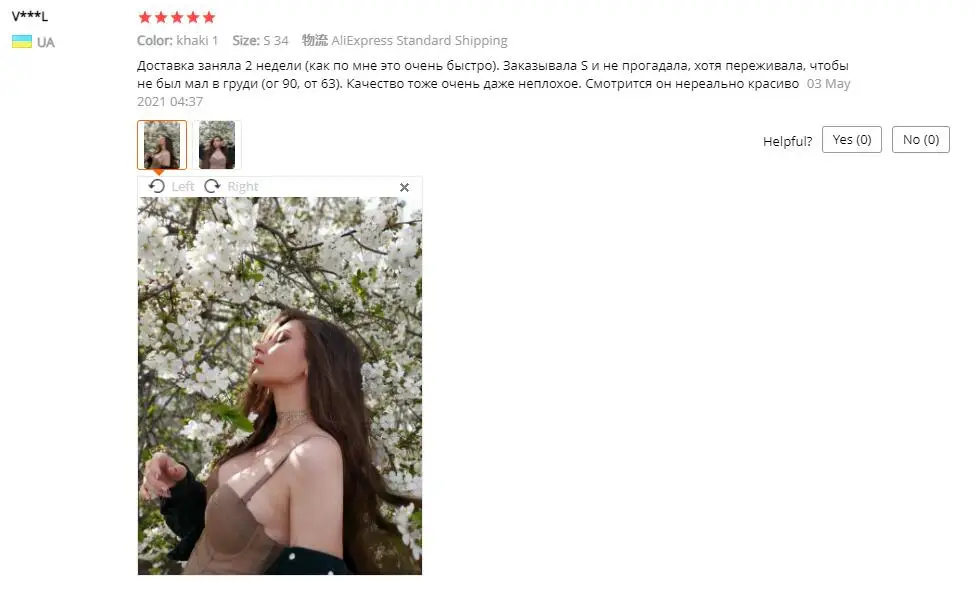Open the second review photo thumbnail
Image resolution: width=975 pixels, height=590 pixels.
tap(216, 145)
